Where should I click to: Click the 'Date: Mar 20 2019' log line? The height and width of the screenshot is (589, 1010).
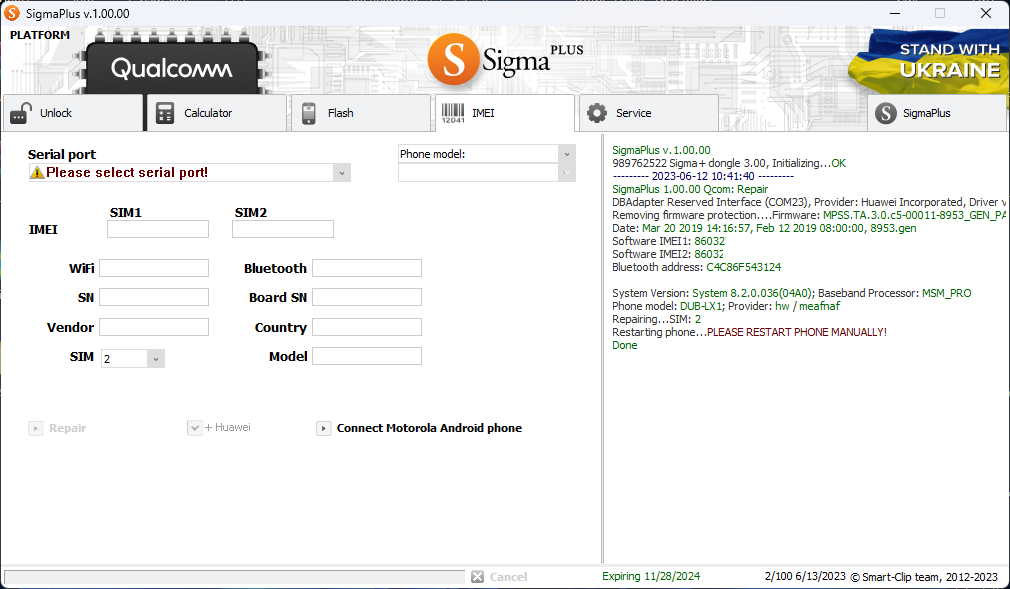(764, 228)
